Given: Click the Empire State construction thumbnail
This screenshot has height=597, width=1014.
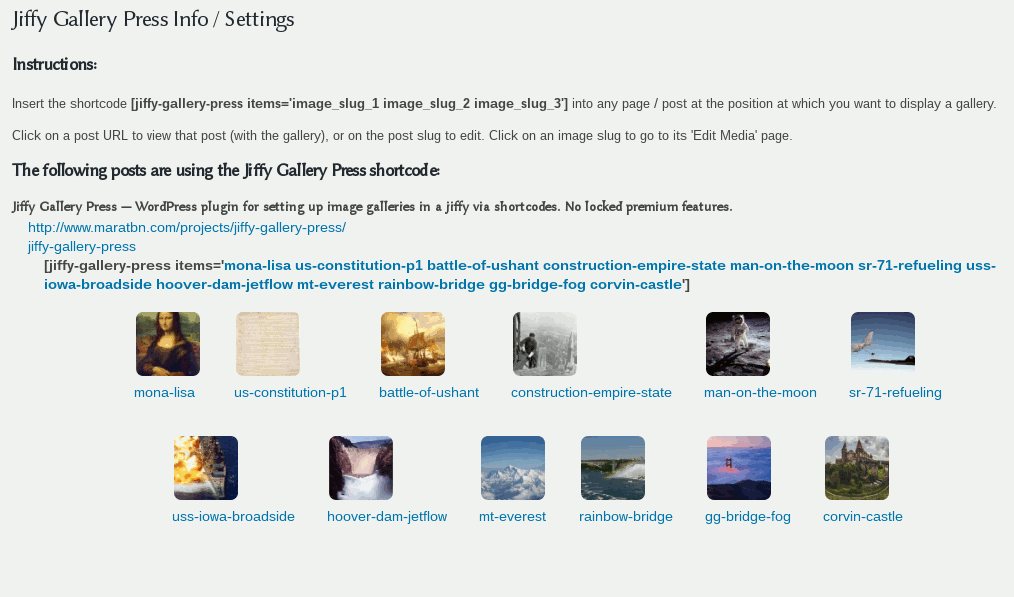Looking at the screenshot, I should [x=545, y=344].
